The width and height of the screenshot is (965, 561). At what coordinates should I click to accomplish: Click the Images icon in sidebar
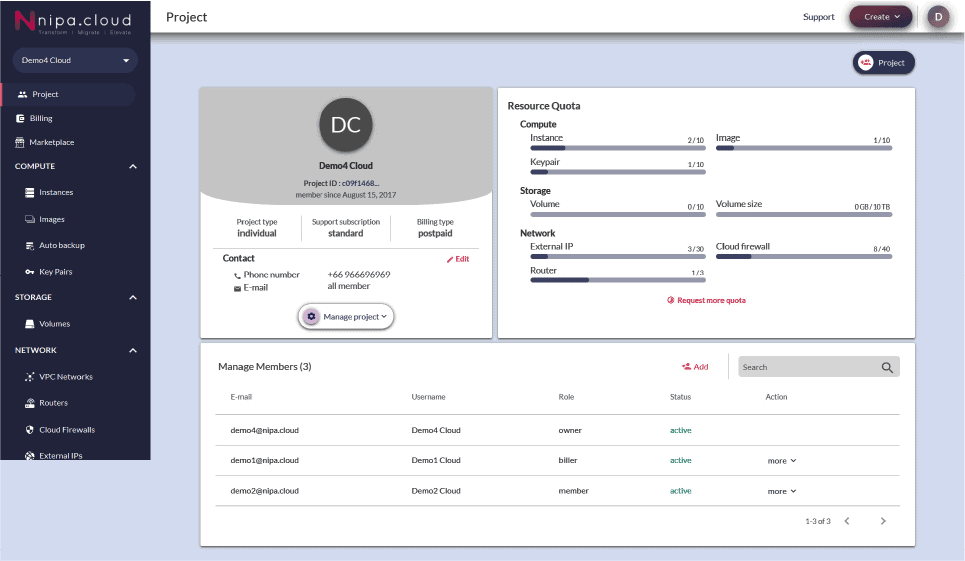tap(30, 219)
